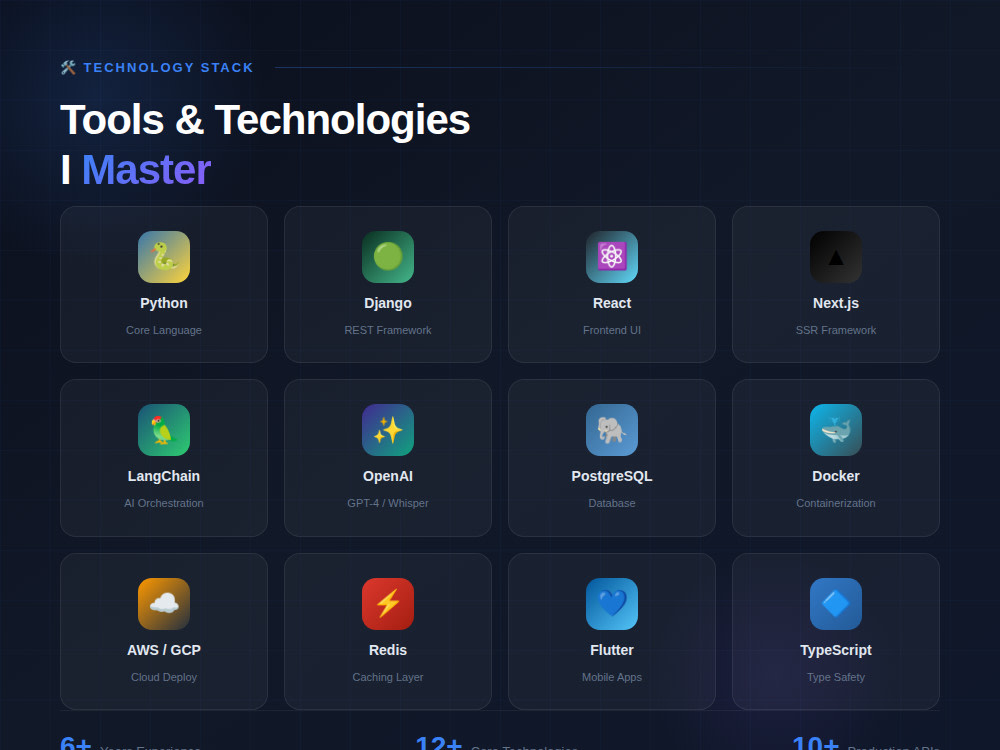Select the "Django" card title
Viewport: 1000px width, 750px height.
tap(388, 303)
